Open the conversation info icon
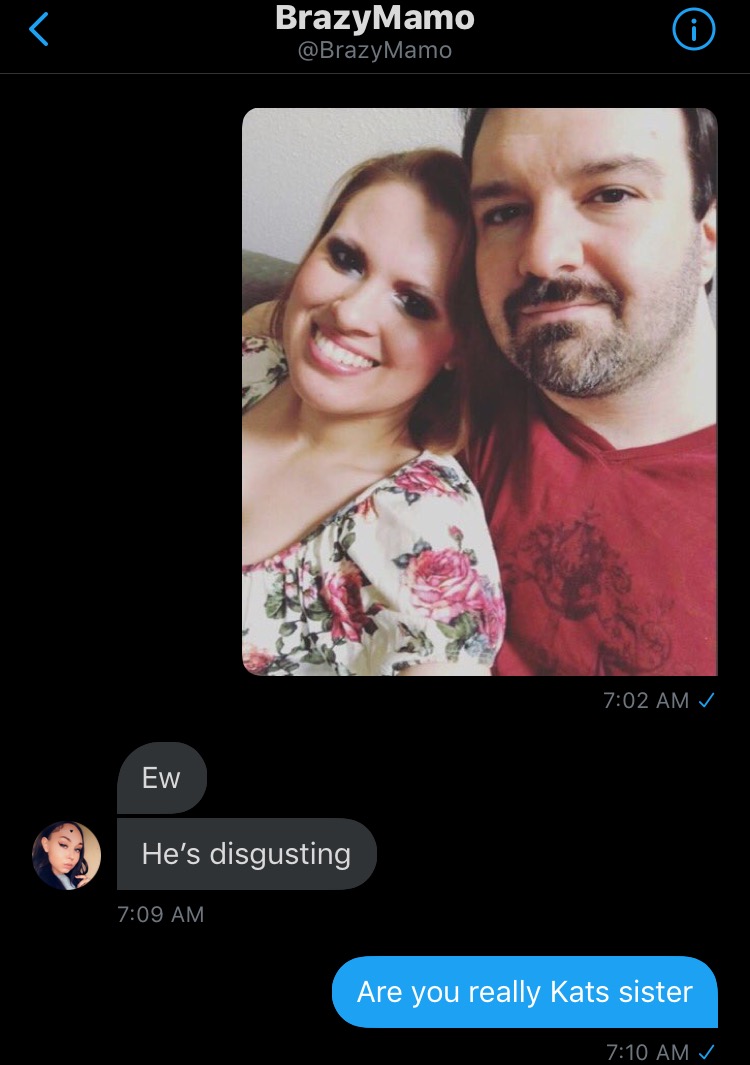The width and height of the screenshot is (750, 1065). (x=693, y=30)
